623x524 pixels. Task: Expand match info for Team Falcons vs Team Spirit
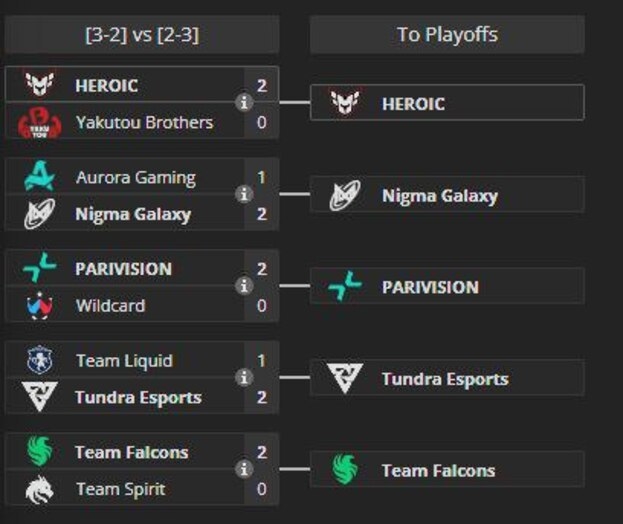243,470
